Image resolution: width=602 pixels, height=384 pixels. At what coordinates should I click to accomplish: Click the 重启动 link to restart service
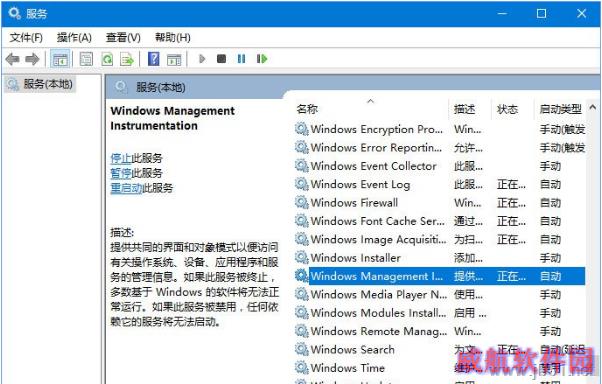click(126, 188)
